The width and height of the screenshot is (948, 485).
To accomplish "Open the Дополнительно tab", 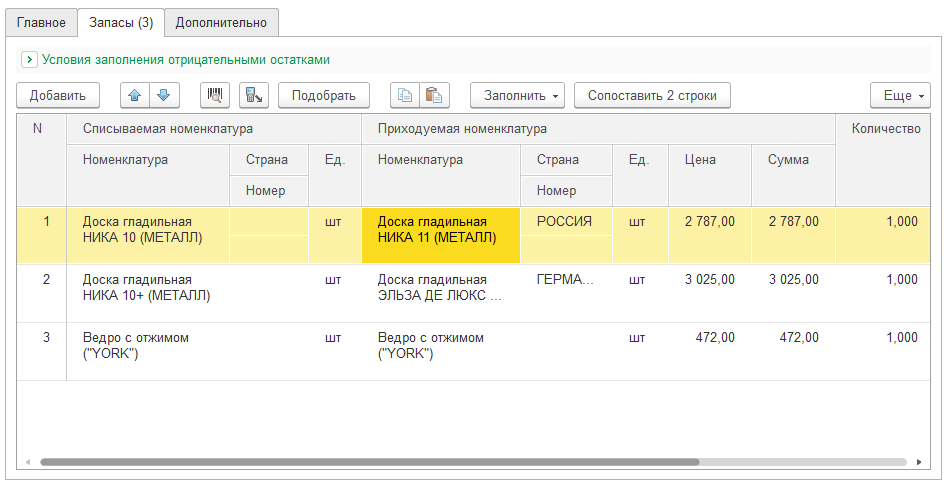I will point(221,23).
